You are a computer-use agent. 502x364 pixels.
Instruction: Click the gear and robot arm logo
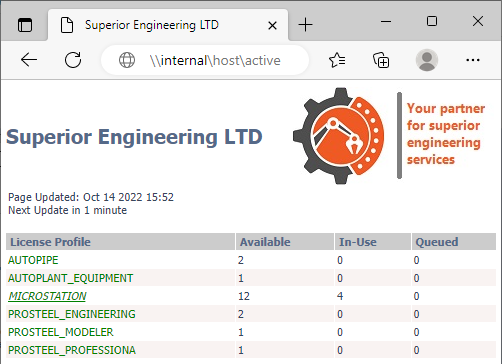pyautogui.click(x=338, y=136)
